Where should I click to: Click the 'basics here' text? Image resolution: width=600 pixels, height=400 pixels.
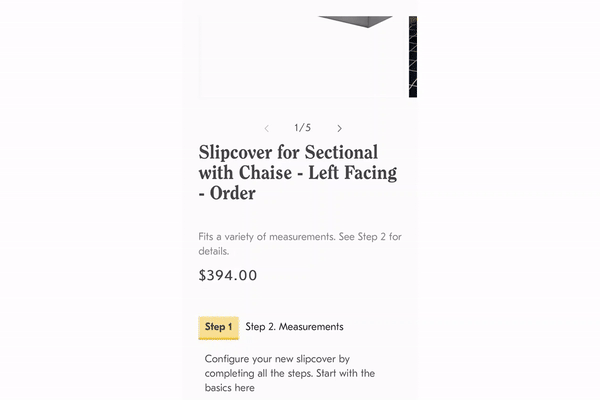pyautogui.click(x=230, y=388)
